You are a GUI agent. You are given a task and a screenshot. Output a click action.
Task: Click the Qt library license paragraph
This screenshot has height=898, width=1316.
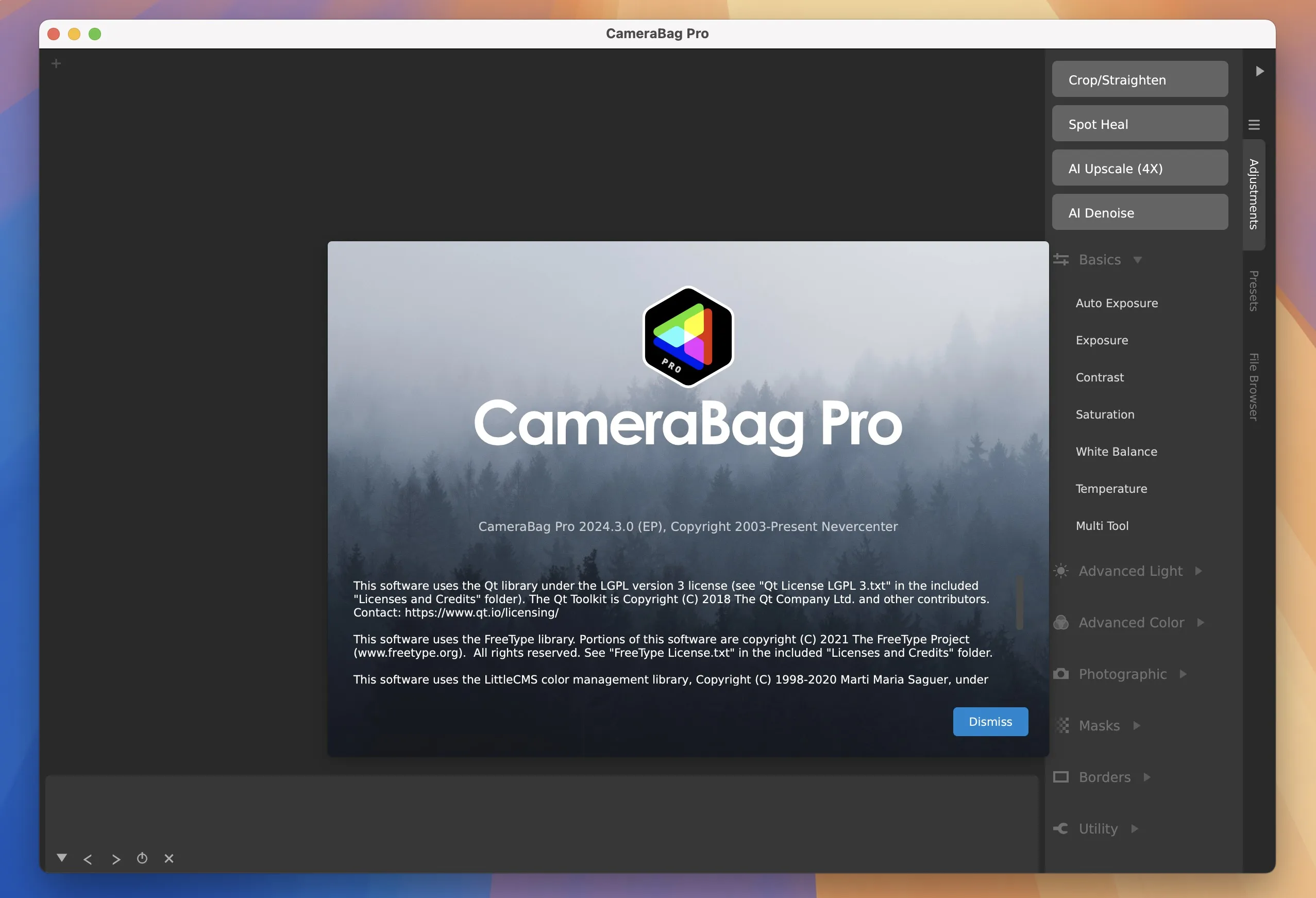(671, 599)
